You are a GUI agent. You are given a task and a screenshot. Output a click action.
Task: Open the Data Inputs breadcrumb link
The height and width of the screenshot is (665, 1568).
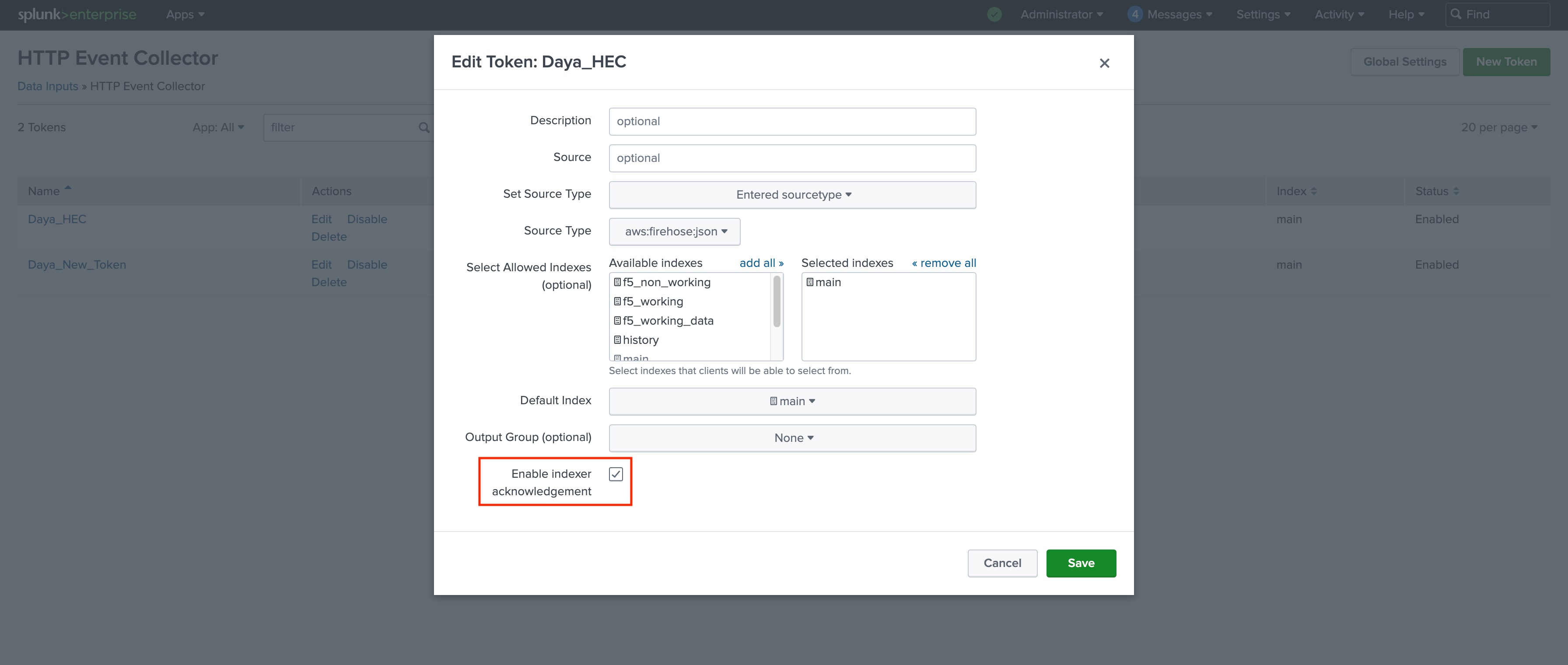click(48, 87)
